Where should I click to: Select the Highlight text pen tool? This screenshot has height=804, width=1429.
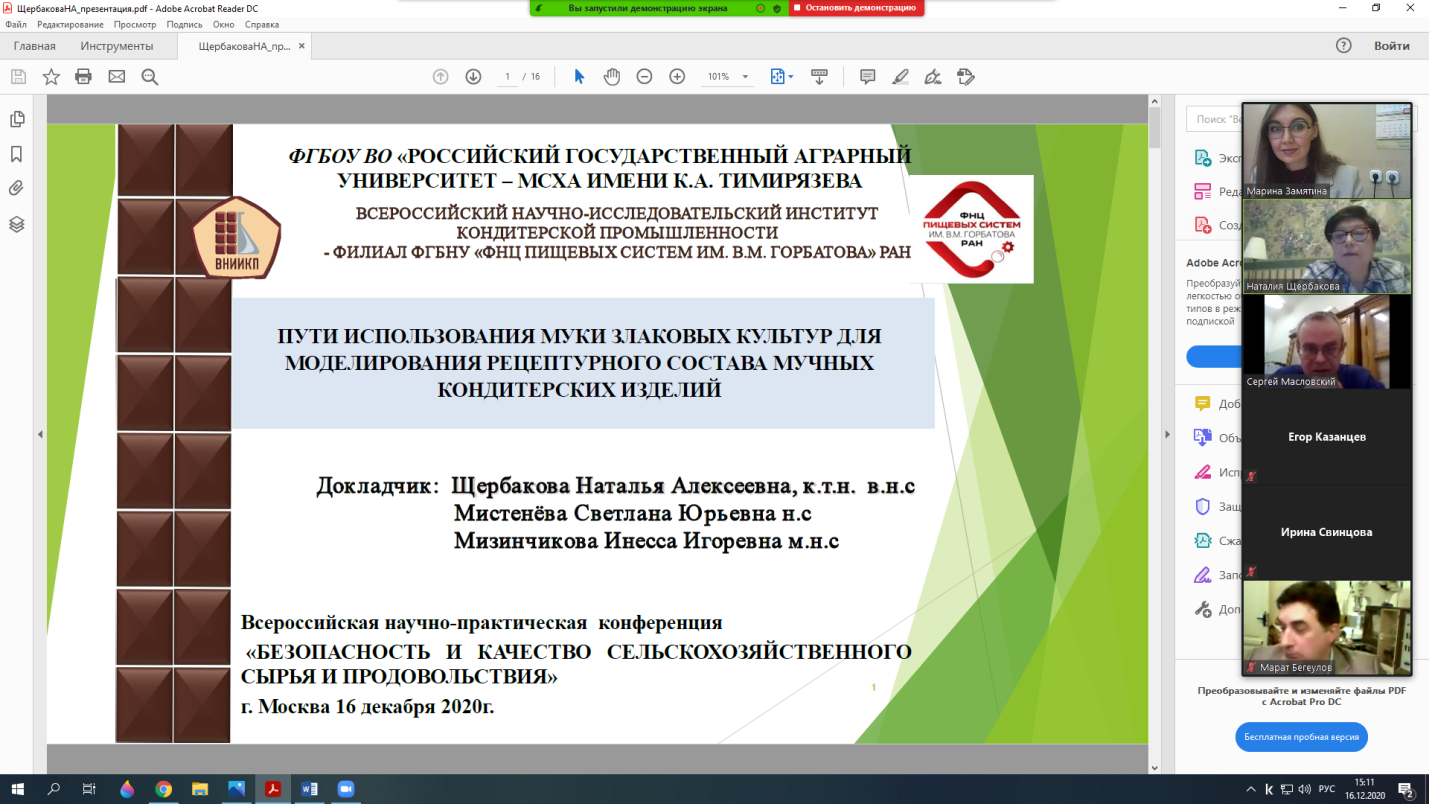point(900,77)
